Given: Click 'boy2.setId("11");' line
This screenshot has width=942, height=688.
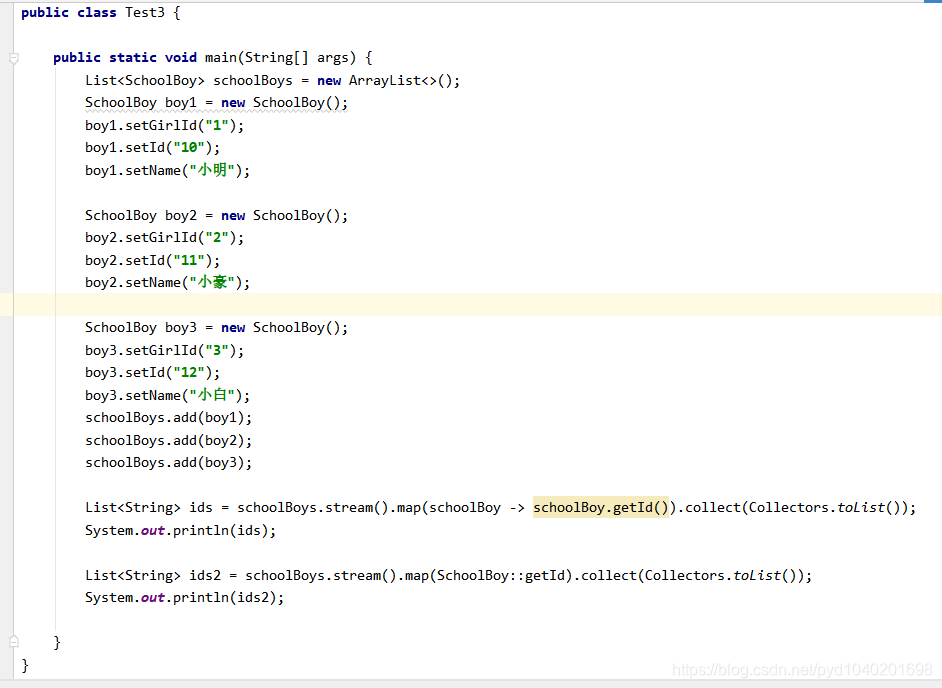Looking at the screenshot, I should click(153, 261).
